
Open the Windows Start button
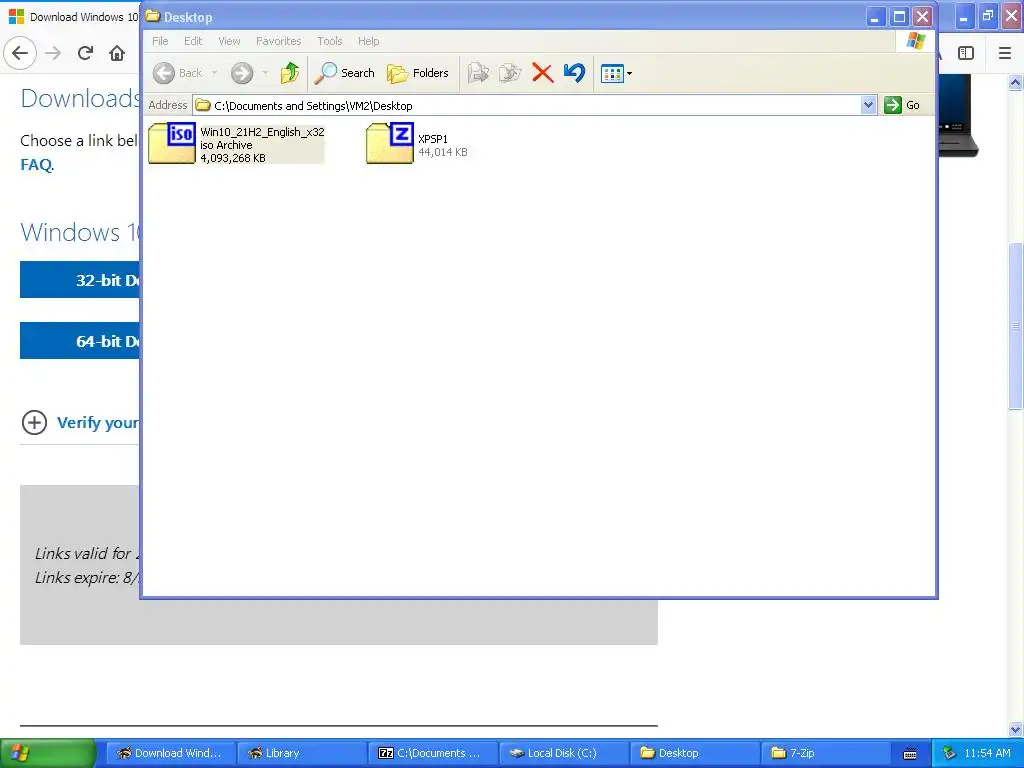tap(48, 753)
